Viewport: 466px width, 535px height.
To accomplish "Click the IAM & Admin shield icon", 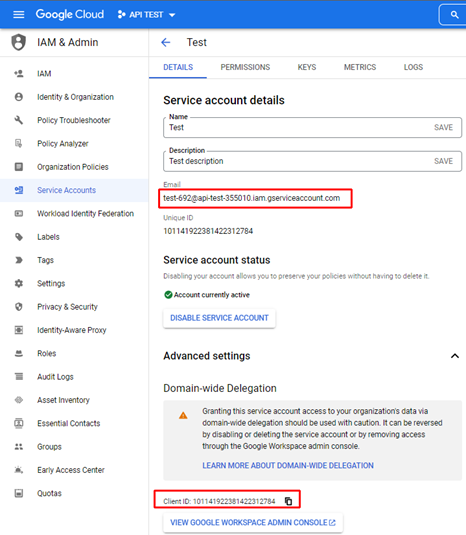I will coord(19,42).
